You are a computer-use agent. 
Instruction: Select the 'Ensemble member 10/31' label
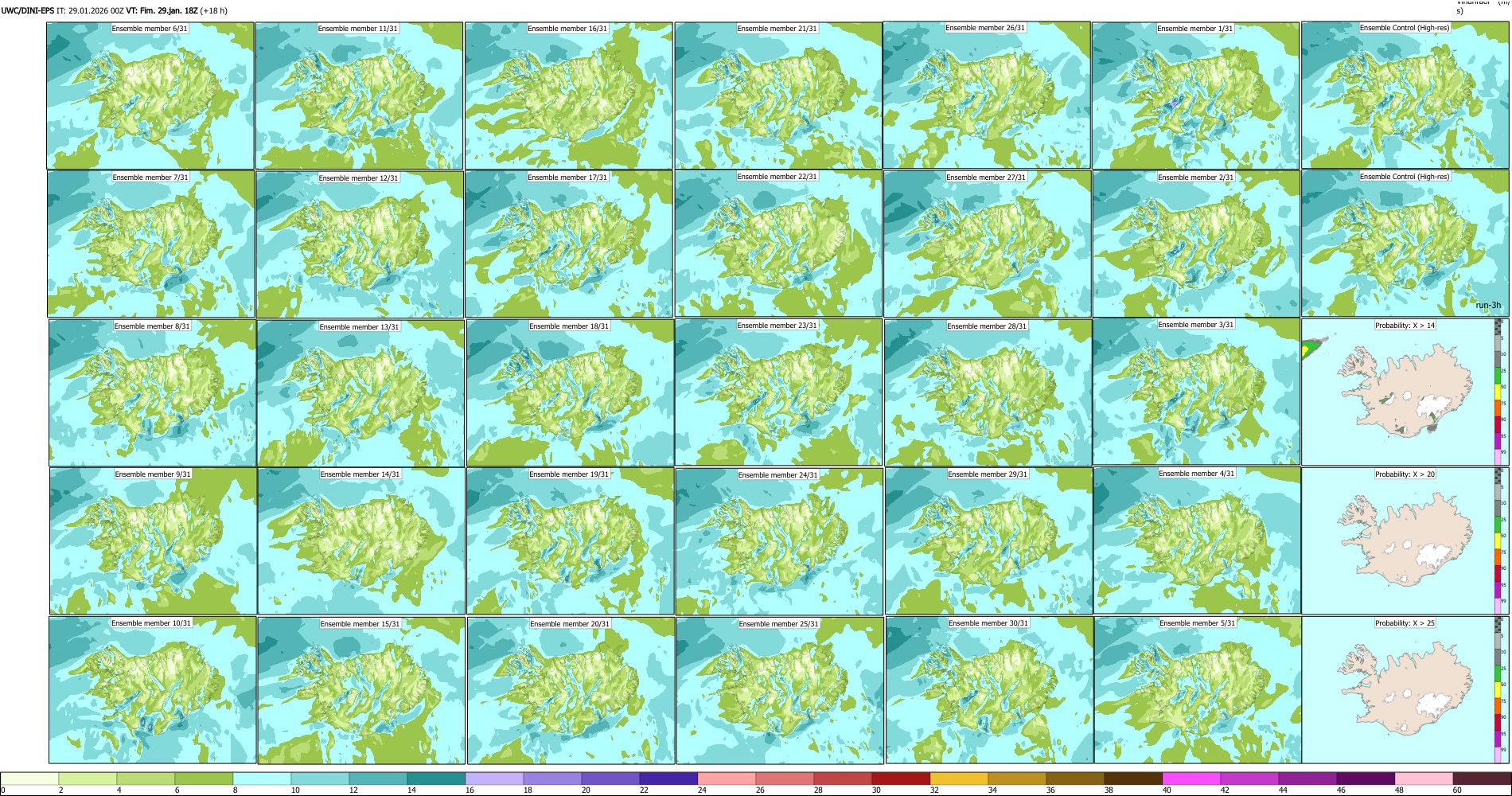[151, 622]
